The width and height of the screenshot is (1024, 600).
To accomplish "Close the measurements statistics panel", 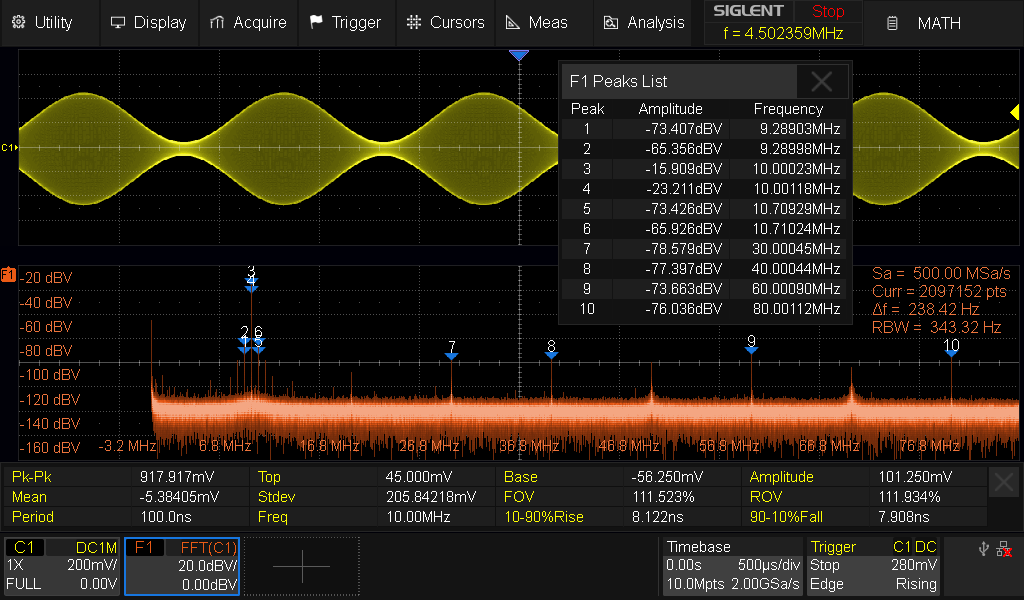I will pyautogui.click(x=1004, y=484).
